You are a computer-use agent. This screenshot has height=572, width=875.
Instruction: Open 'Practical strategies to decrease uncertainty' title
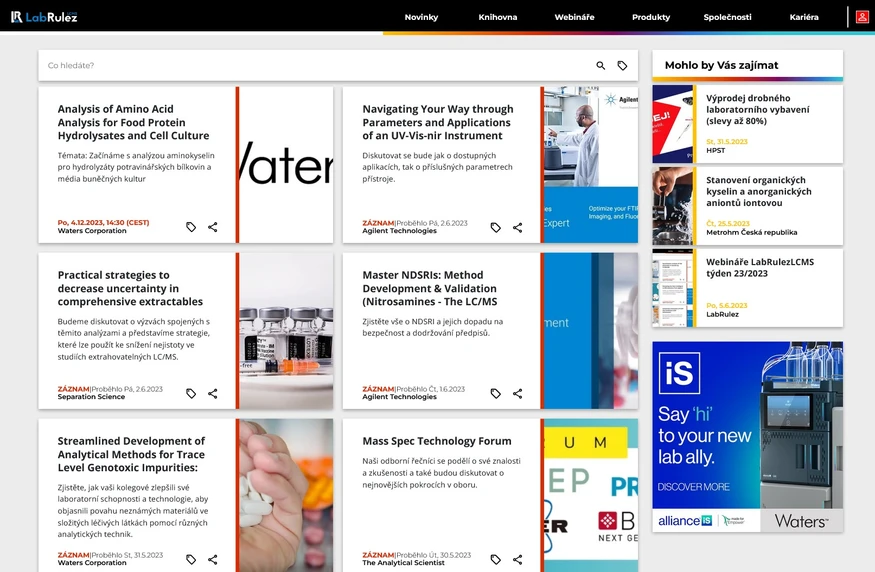coord(130,288)
